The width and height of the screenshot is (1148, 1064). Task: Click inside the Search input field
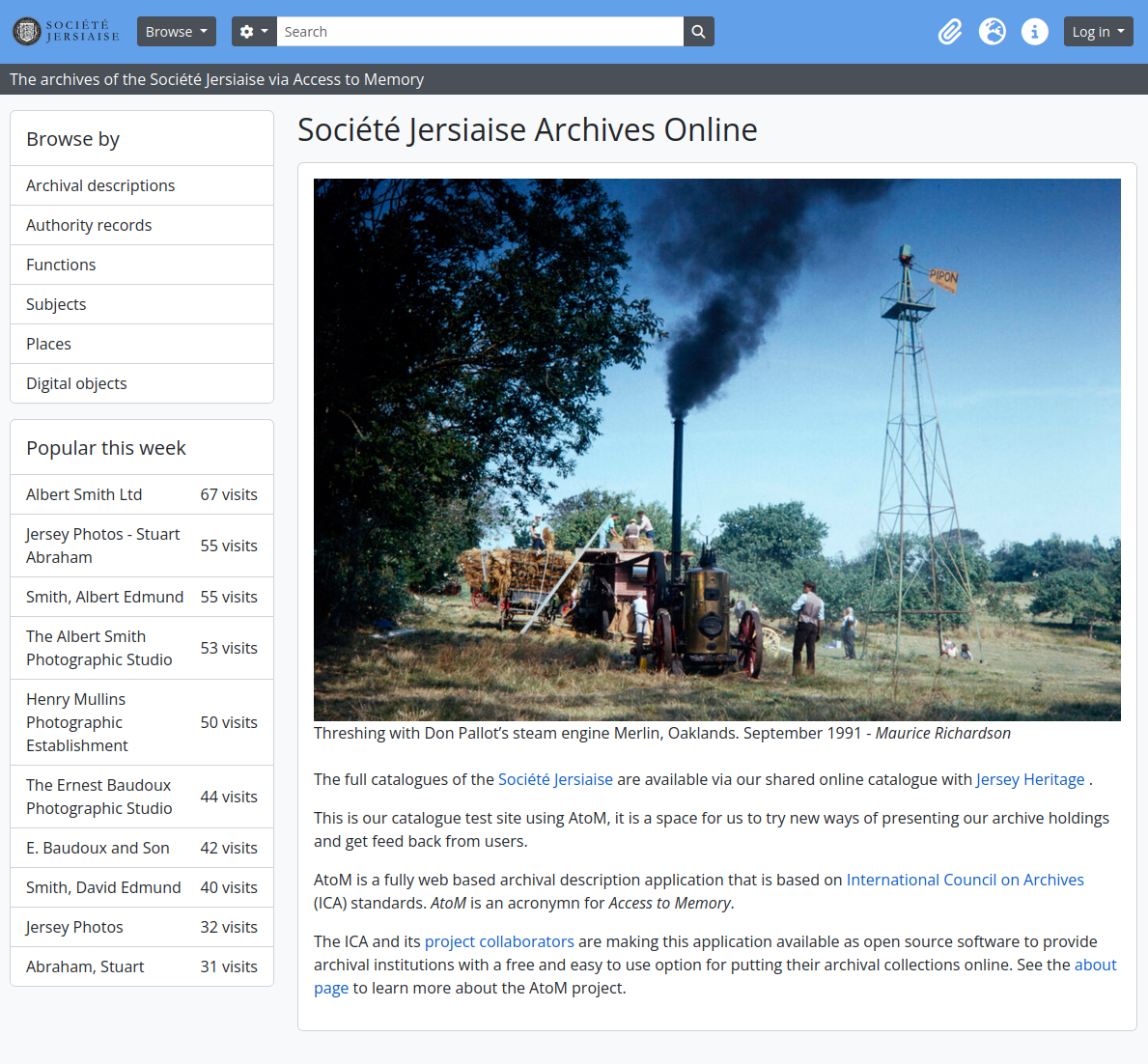[x=478, y=31]
